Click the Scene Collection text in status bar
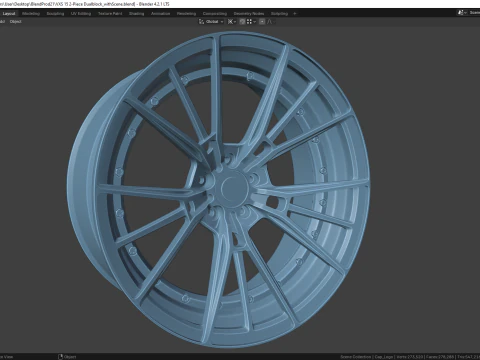The height and width of the screenshot is (360, 480). pyautogui.click(x=355, y=357)
